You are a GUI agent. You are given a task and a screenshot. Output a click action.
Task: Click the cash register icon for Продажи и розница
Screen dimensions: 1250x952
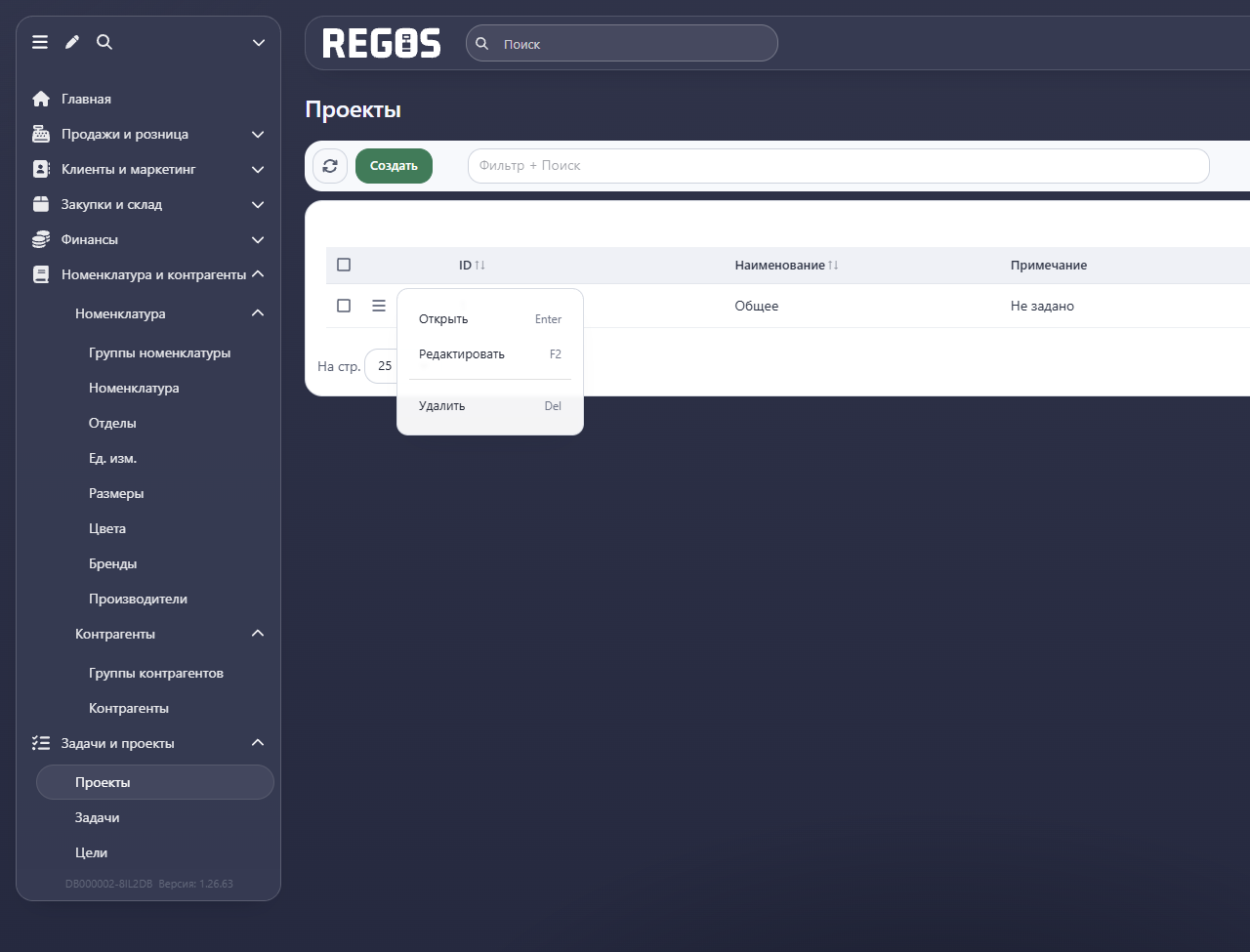pyautogui.click(x=41, y=134)
